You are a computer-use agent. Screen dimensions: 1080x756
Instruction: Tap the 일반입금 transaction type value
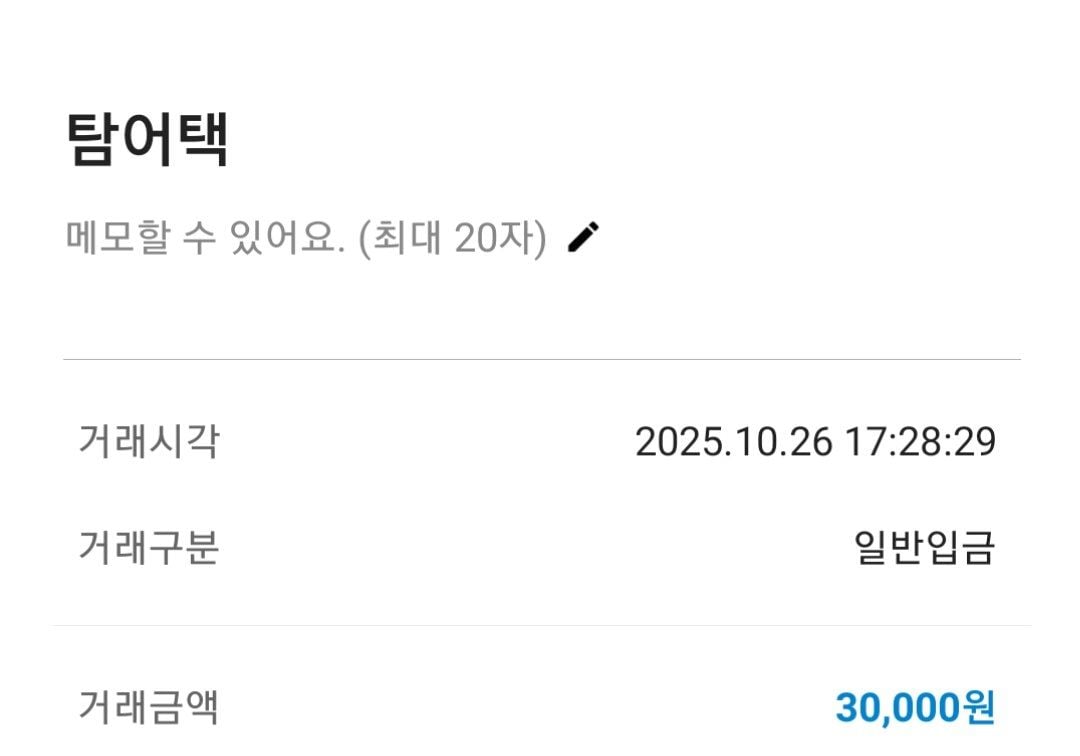coord(924,548)
